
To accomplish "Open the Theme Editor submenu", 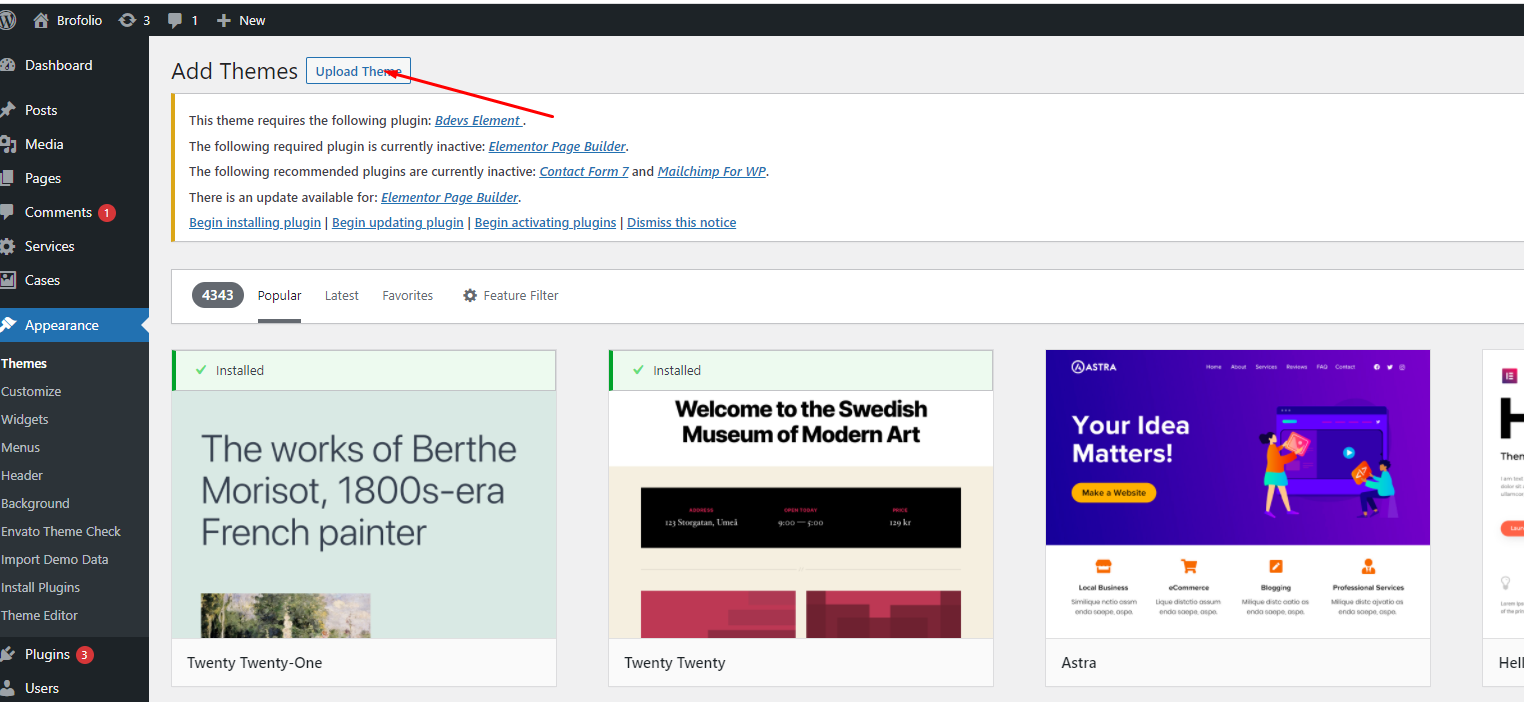I will pos(39,615).
